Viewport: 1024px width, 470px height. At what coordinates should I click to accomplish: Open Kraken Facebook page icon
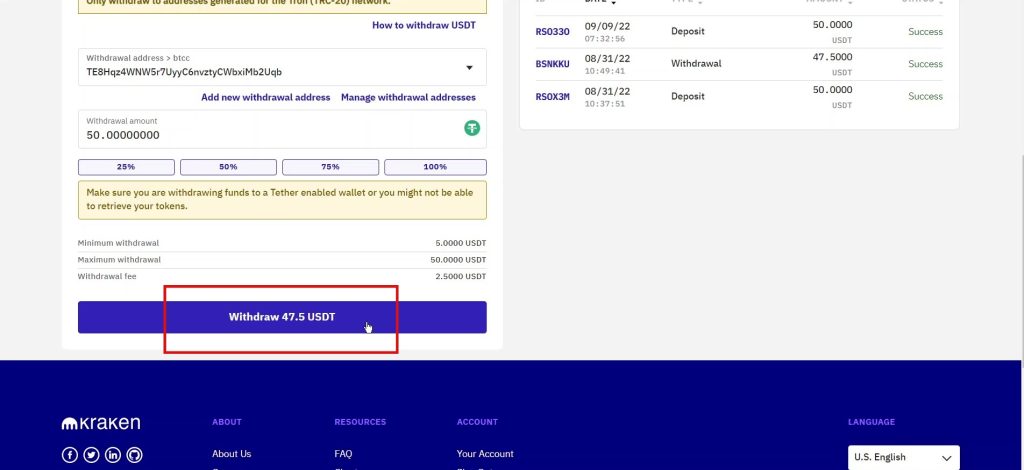pyautogui.click(x=70, y=455)
